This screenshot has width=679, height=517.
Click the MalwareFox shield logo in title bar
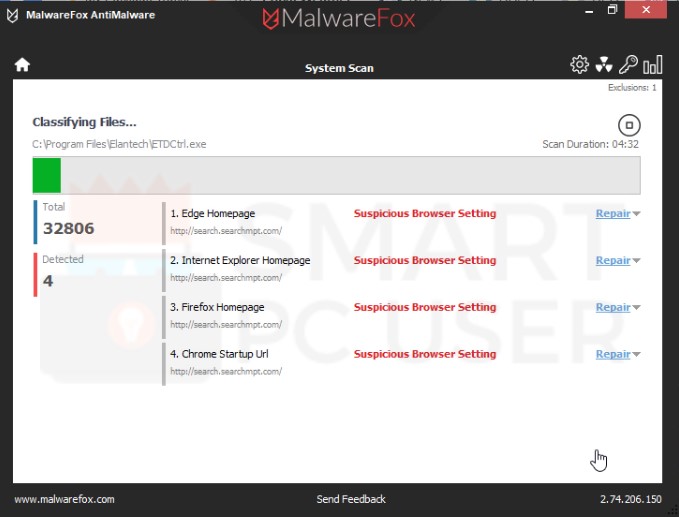(13, 15)
